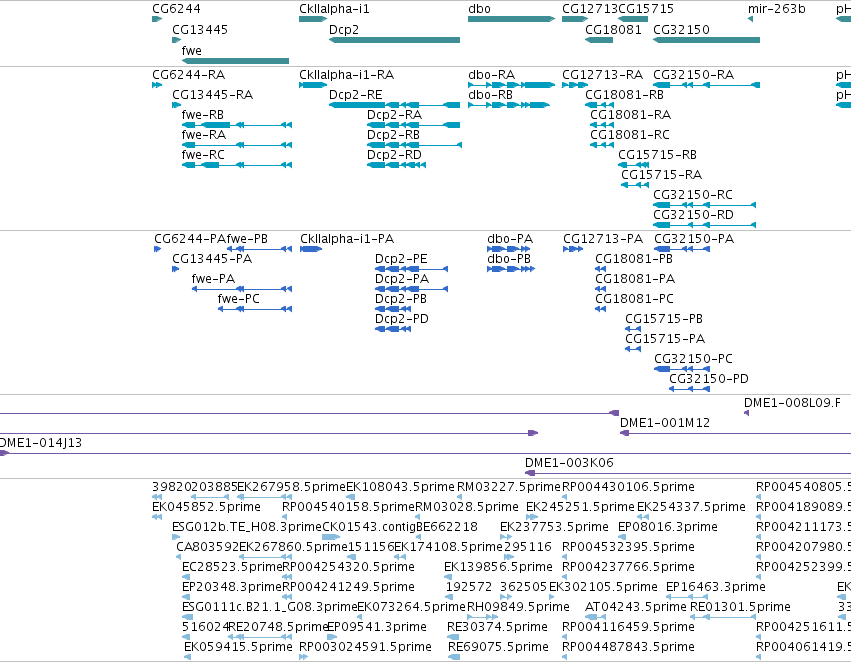Select the CG15715-RB transcript label
This screenshot has width=851, height=662.
pyautogui.click(x=657, y=155)
